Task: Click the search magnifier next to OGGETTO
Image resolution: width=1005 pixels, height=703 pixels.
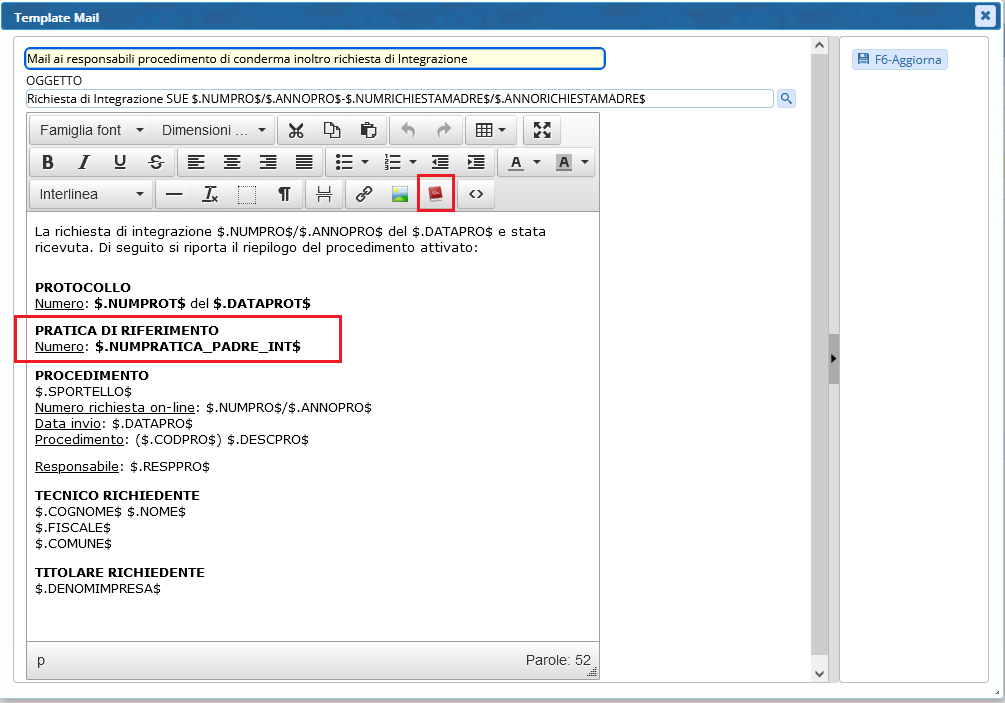Action: pos(786,98)
